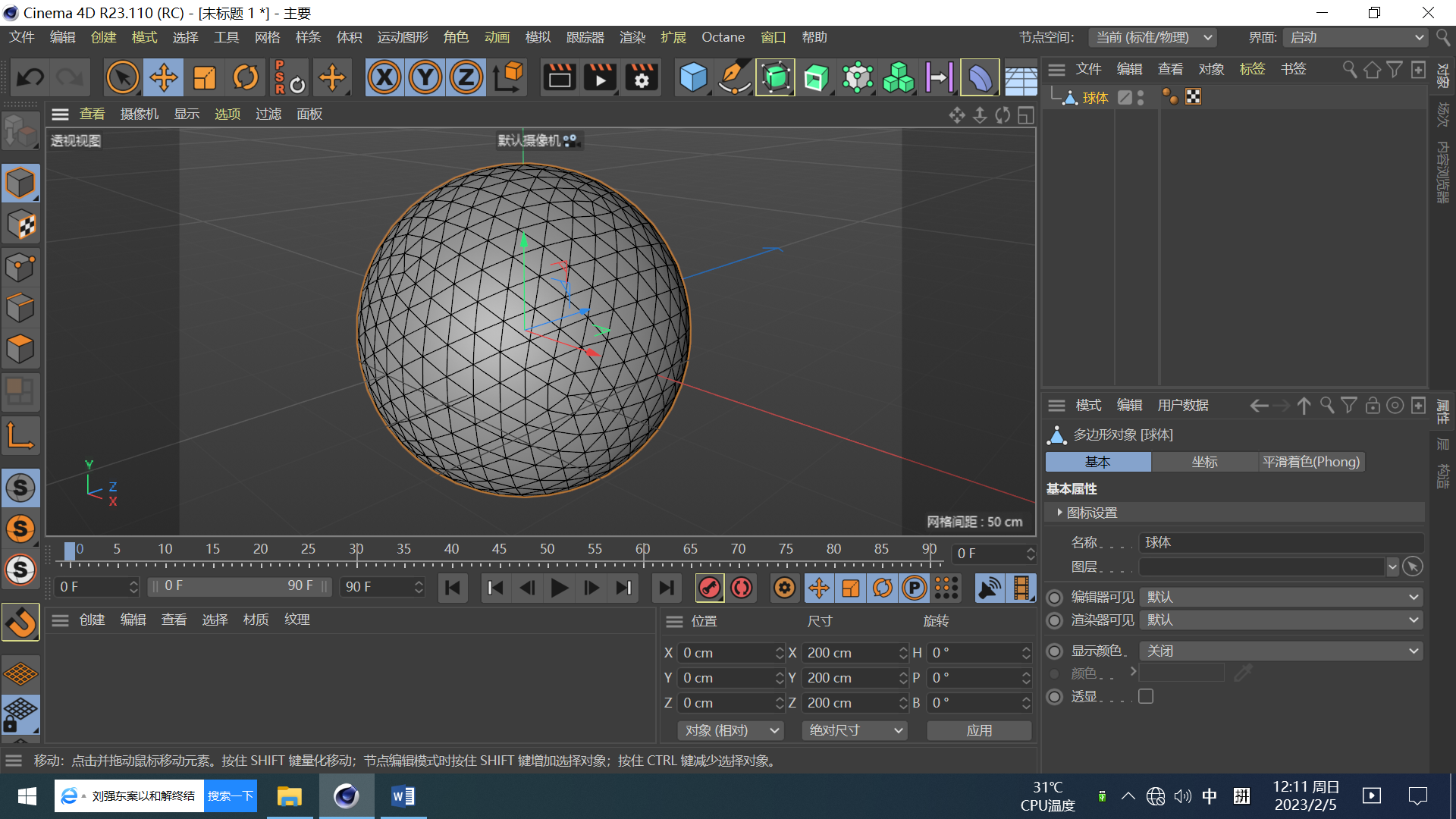This screenshot has width=1456, height=819.
Task: Click the timeline playhead at frame 0
Action: click(x=70, y=551)
